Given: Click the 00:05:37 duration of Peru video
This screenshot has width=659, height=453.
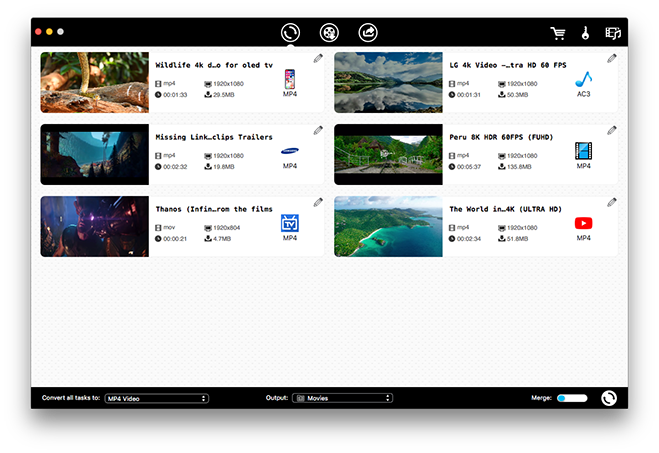Looking at the screenshot, I should tap(469, 167).
